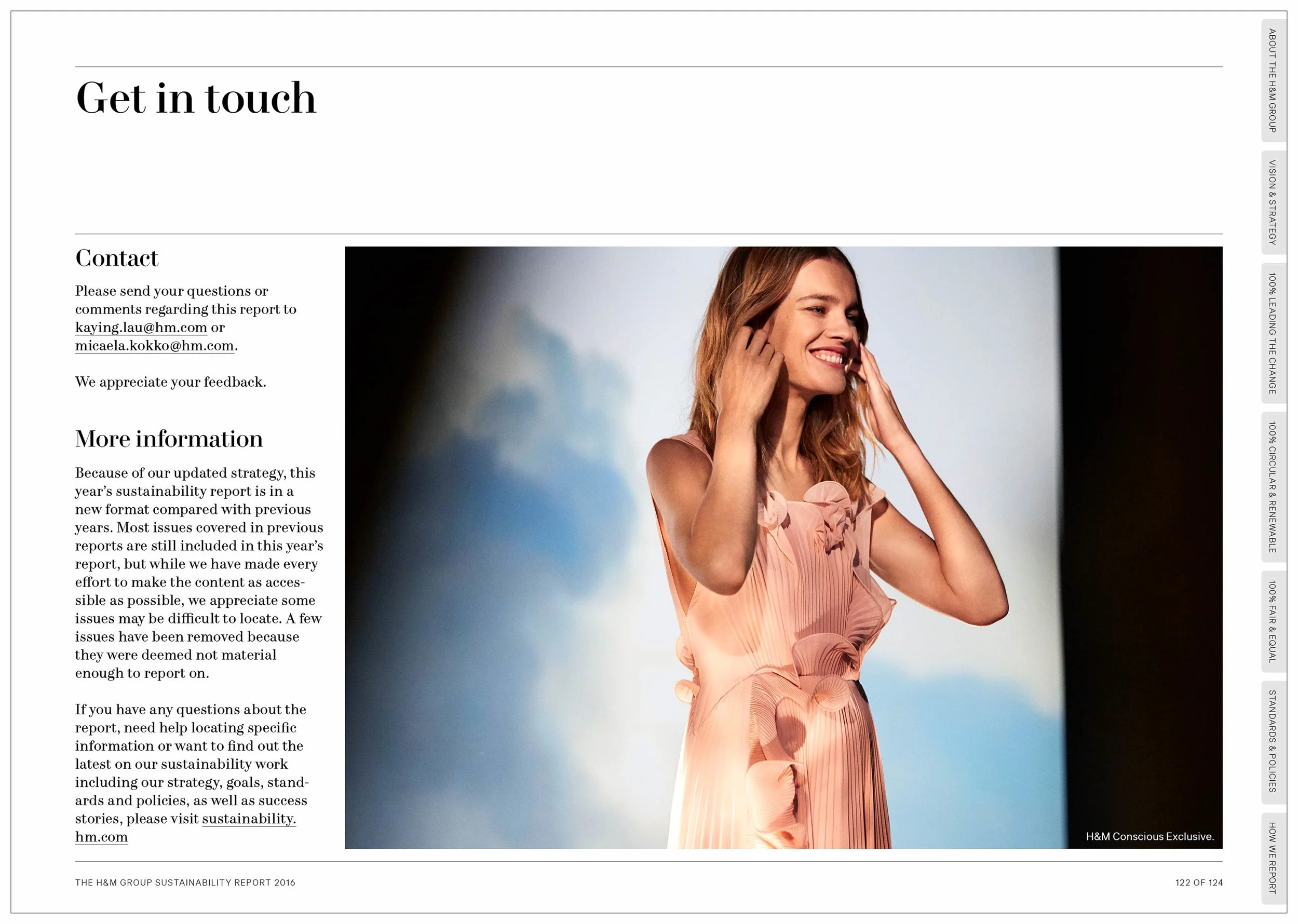Viewport: 1298px width, 924px height.
Task: Click the 'Get in touch' page title
Action: [196, 99]
